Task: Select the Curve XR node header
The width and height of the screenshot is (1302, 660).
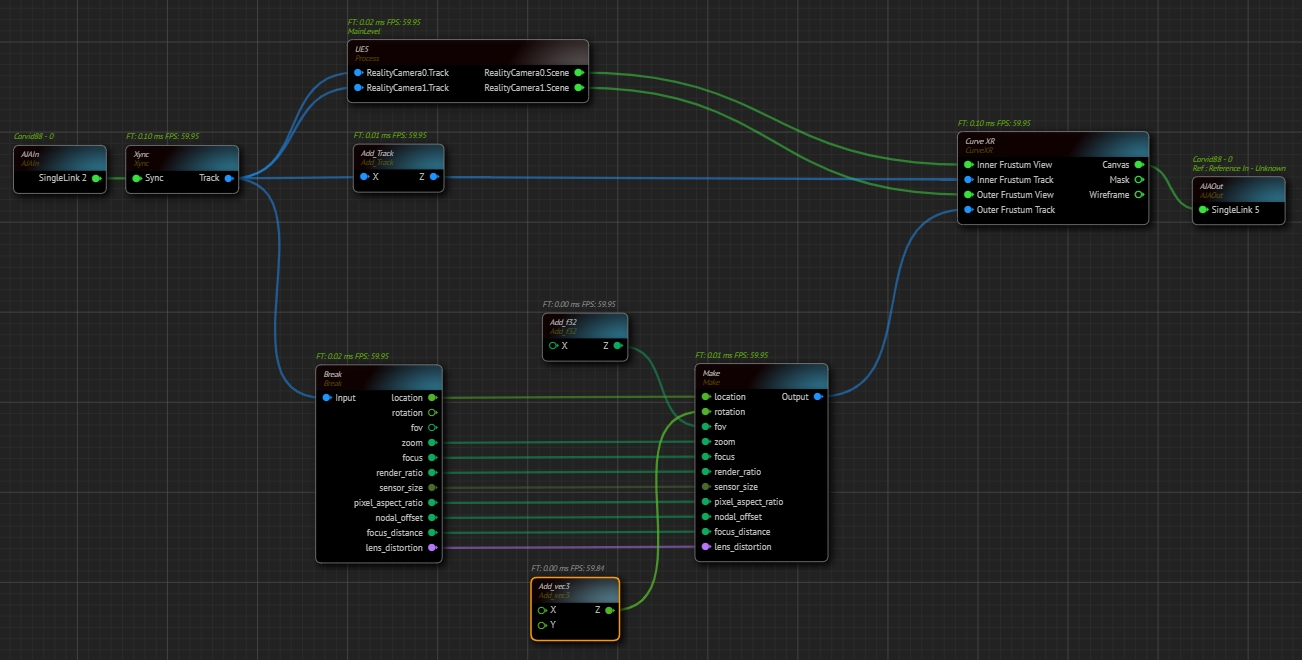Action: [1052, 145]
